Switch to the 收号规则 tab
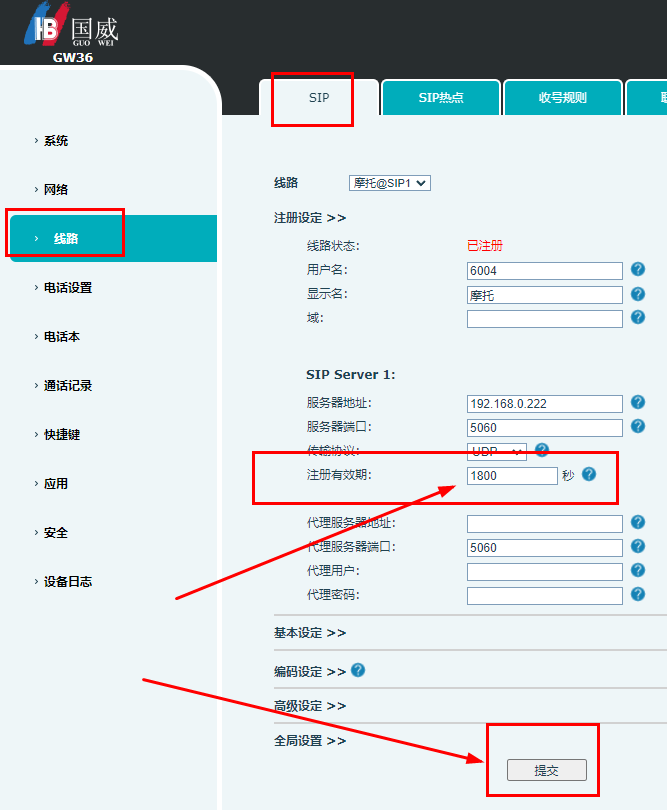Image resolution: width=667 pixels, height=810 pixels. tap(562, 98)
